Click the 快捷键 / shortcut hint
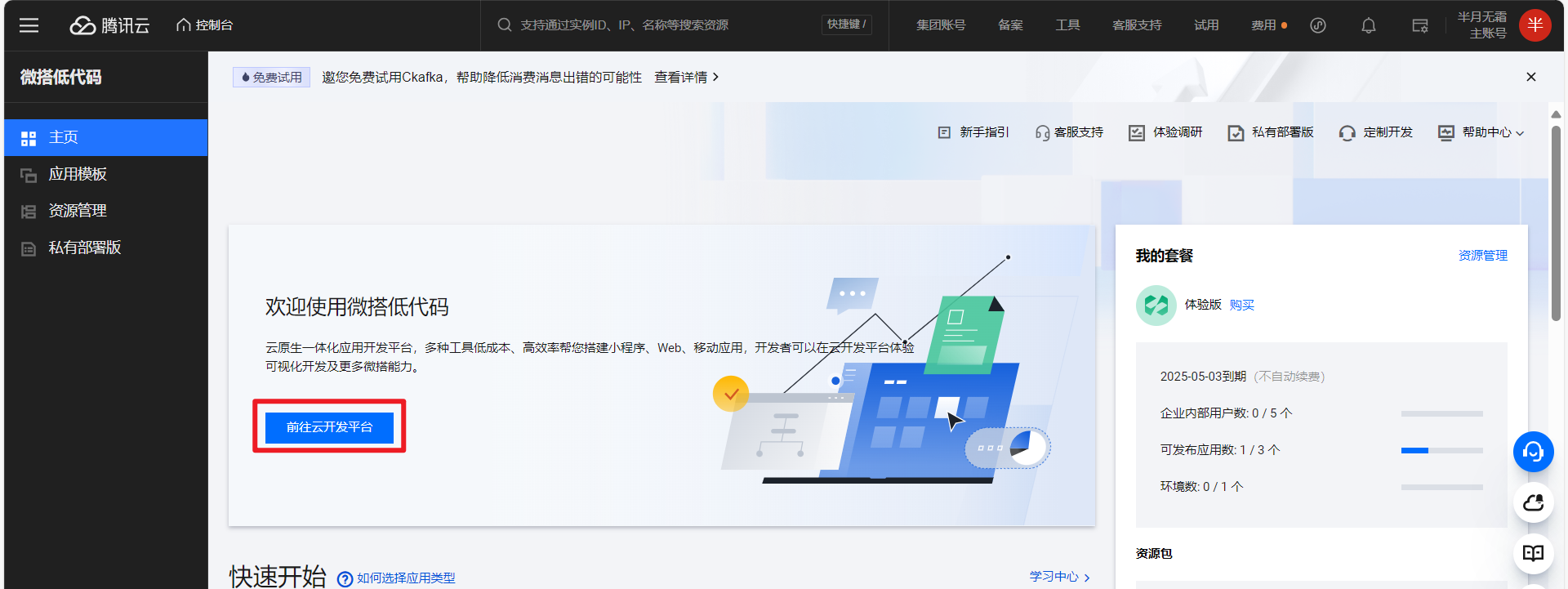The width and height of the screenshot is (1568, 589). click(x=847, y=25)
